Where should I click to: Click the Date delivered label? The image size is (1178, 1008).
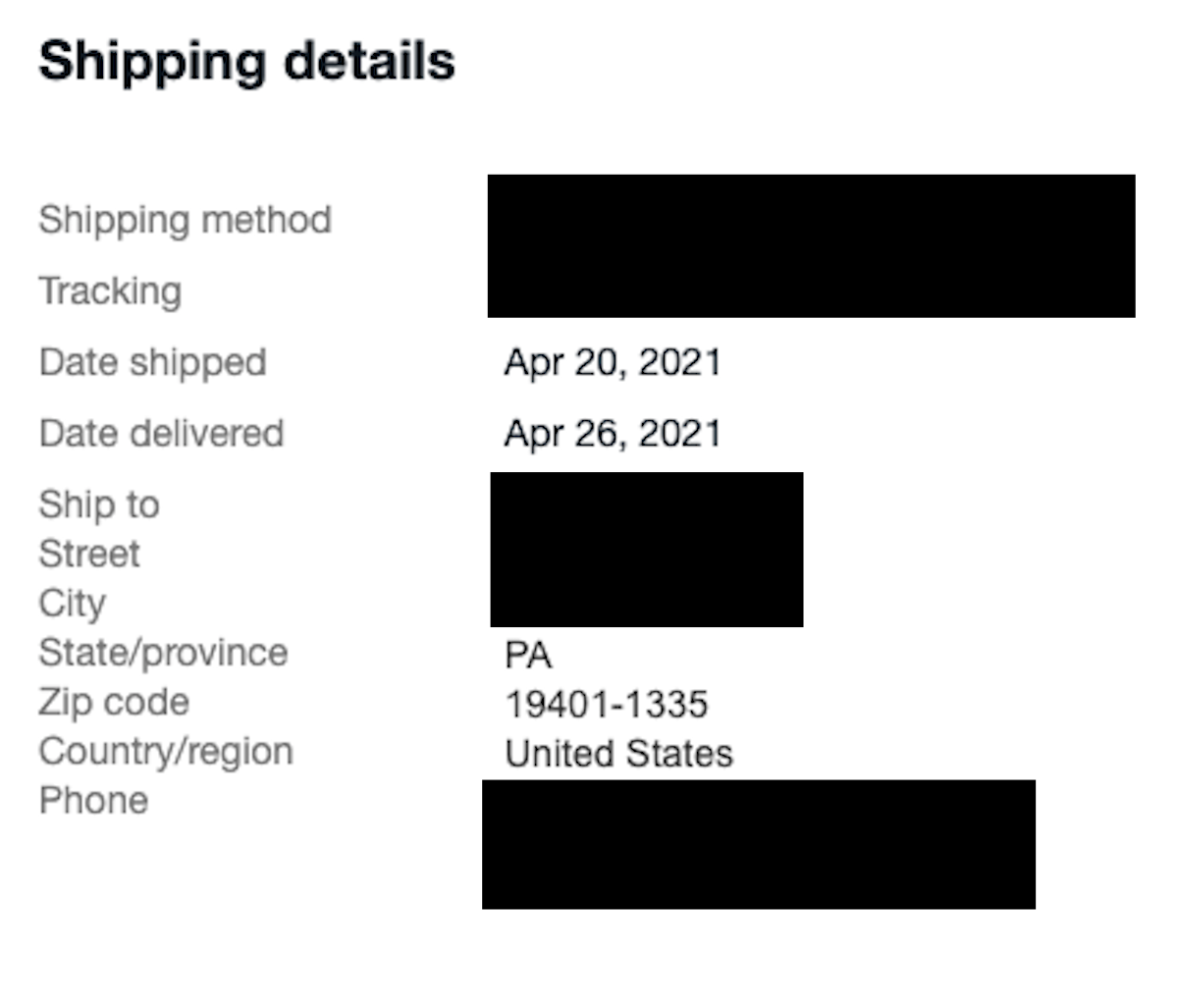(x=161, y=433)
